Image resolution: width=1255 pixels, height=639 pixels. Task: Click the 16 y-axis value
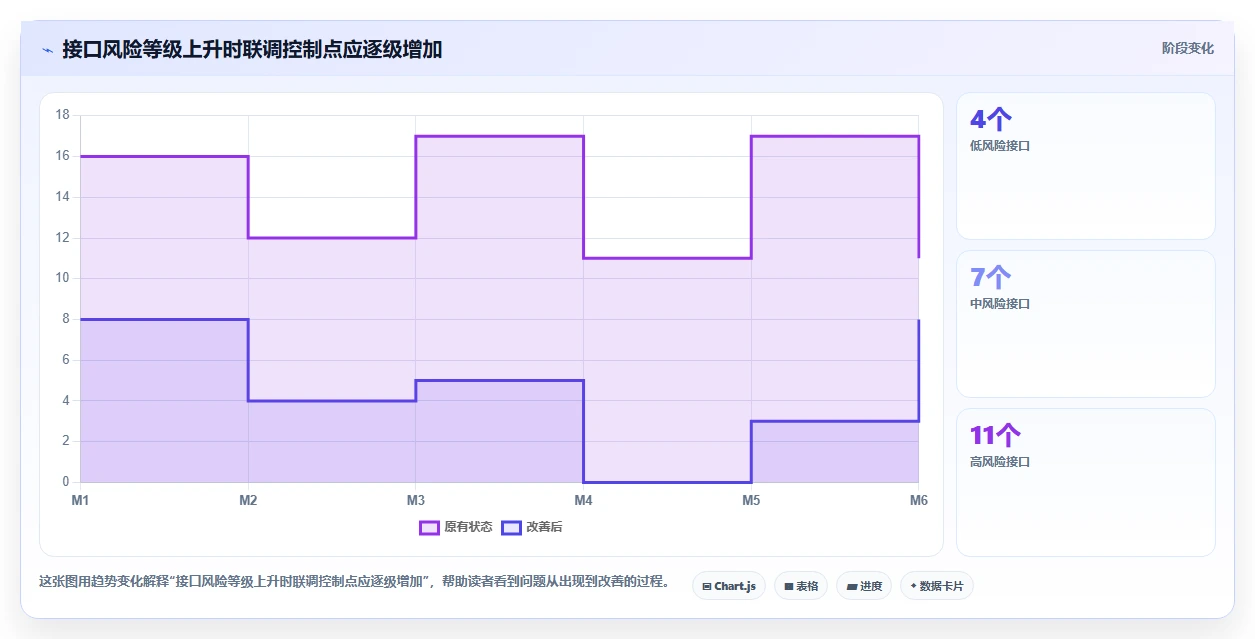(62, 156)
